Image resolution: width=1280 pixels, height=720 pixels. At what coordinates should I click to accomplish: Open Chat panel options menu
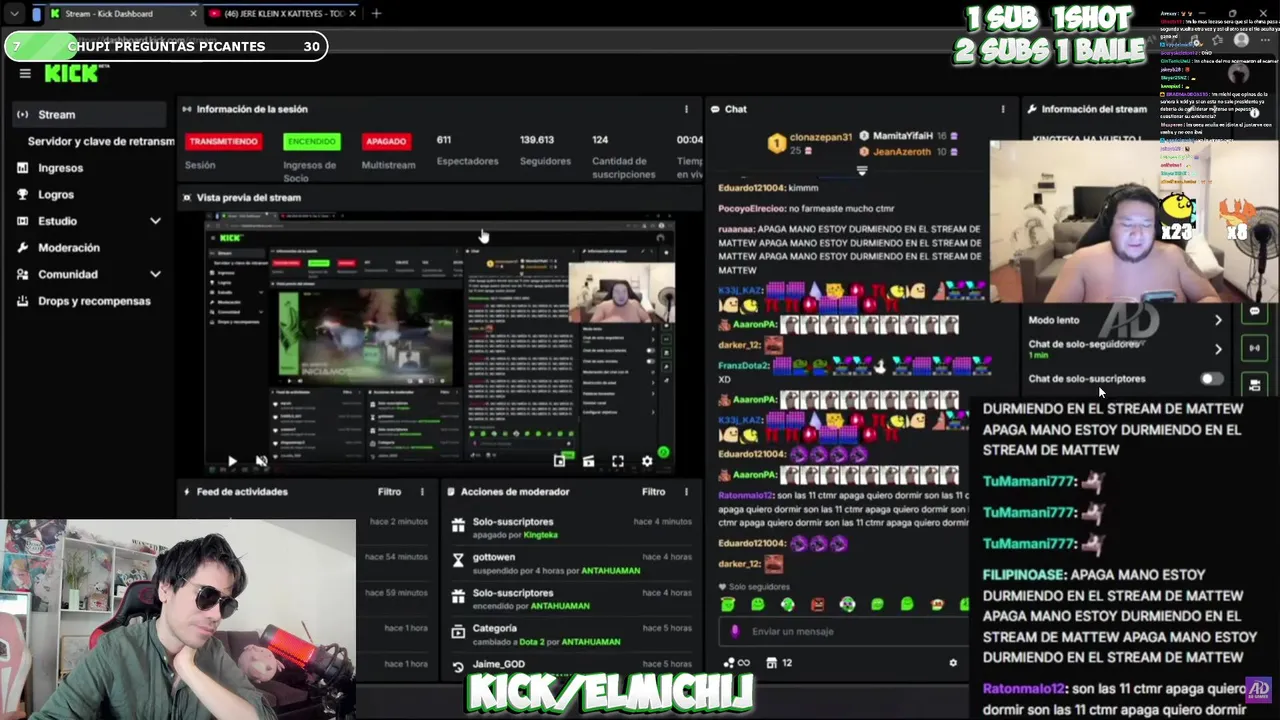tap(1003, 109)
